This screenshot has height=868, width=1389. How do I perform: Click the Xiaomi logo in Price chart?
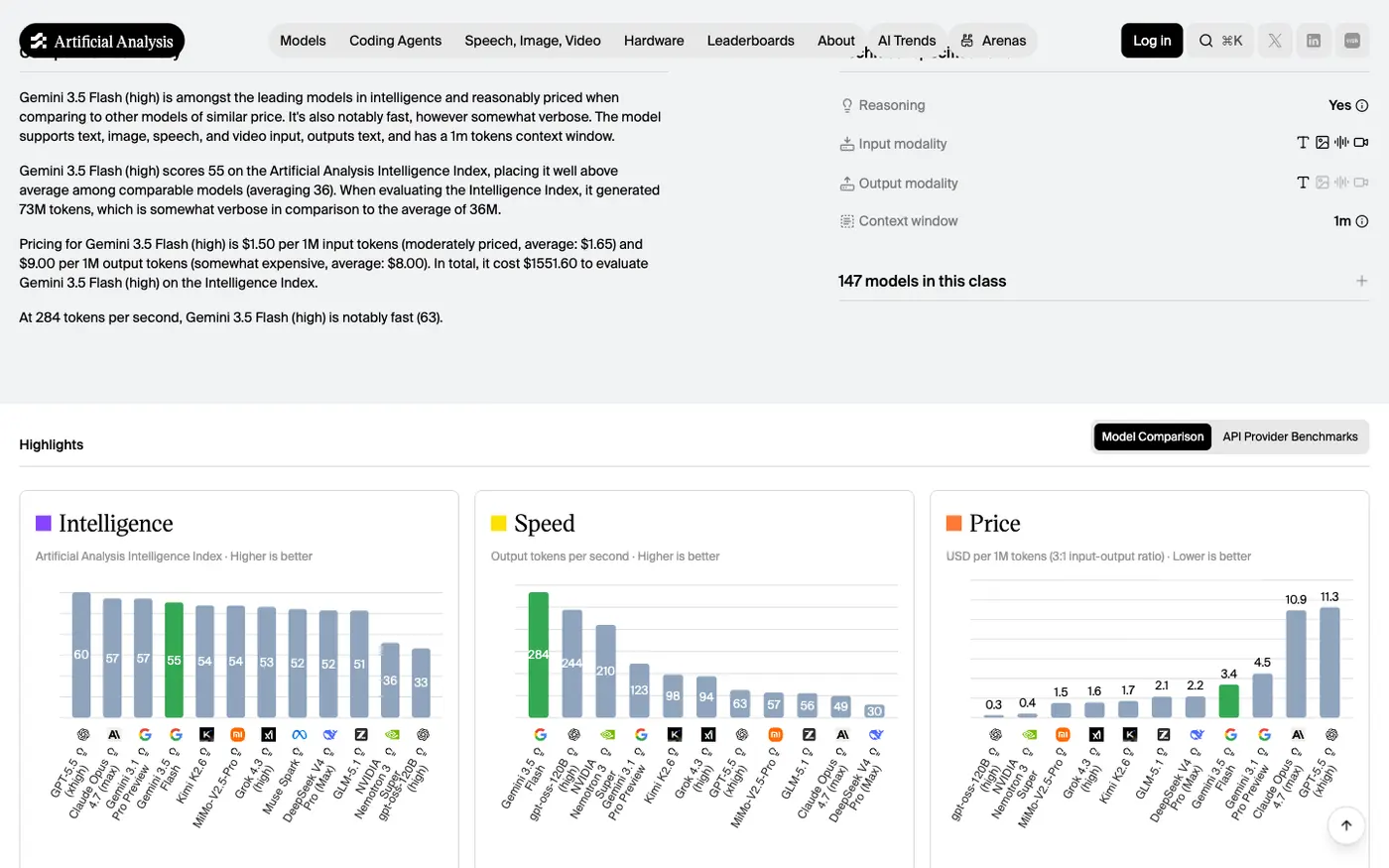click(1063, 735)
